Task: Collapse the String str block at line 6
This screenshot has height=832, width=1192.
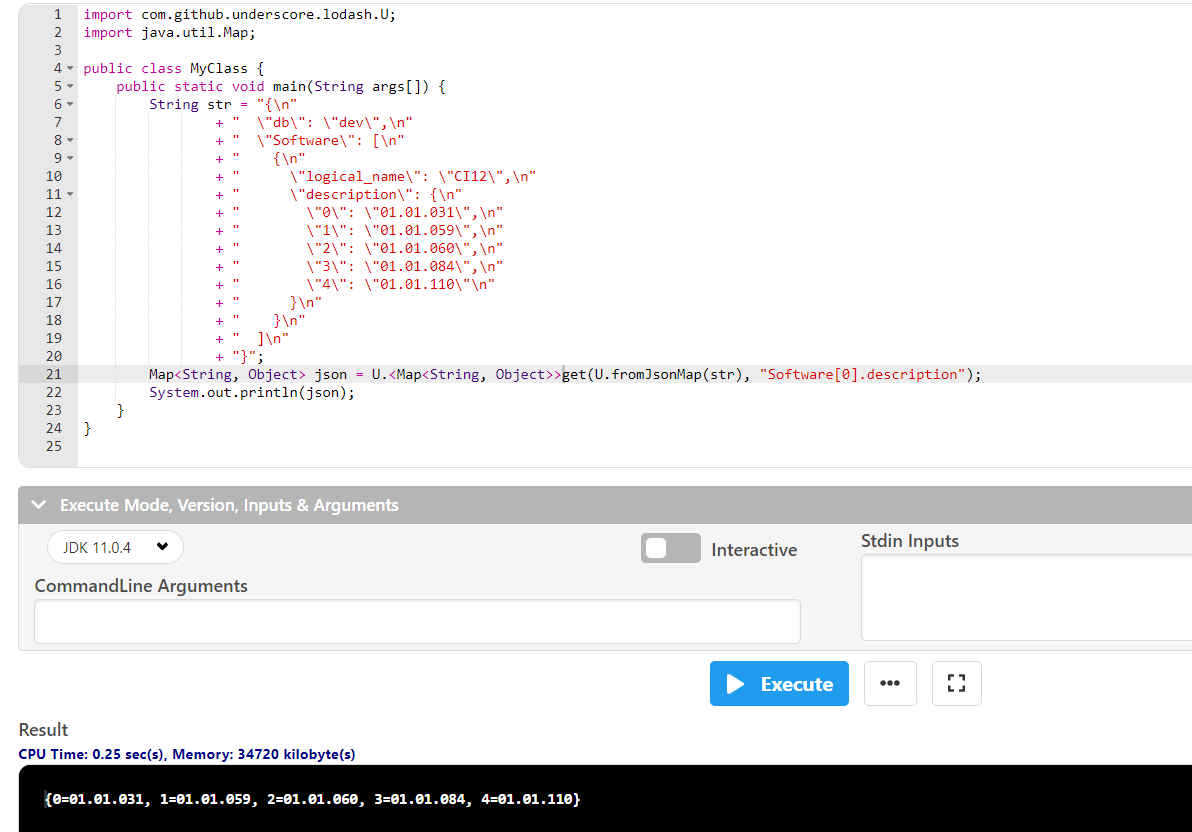Action: 70,105
